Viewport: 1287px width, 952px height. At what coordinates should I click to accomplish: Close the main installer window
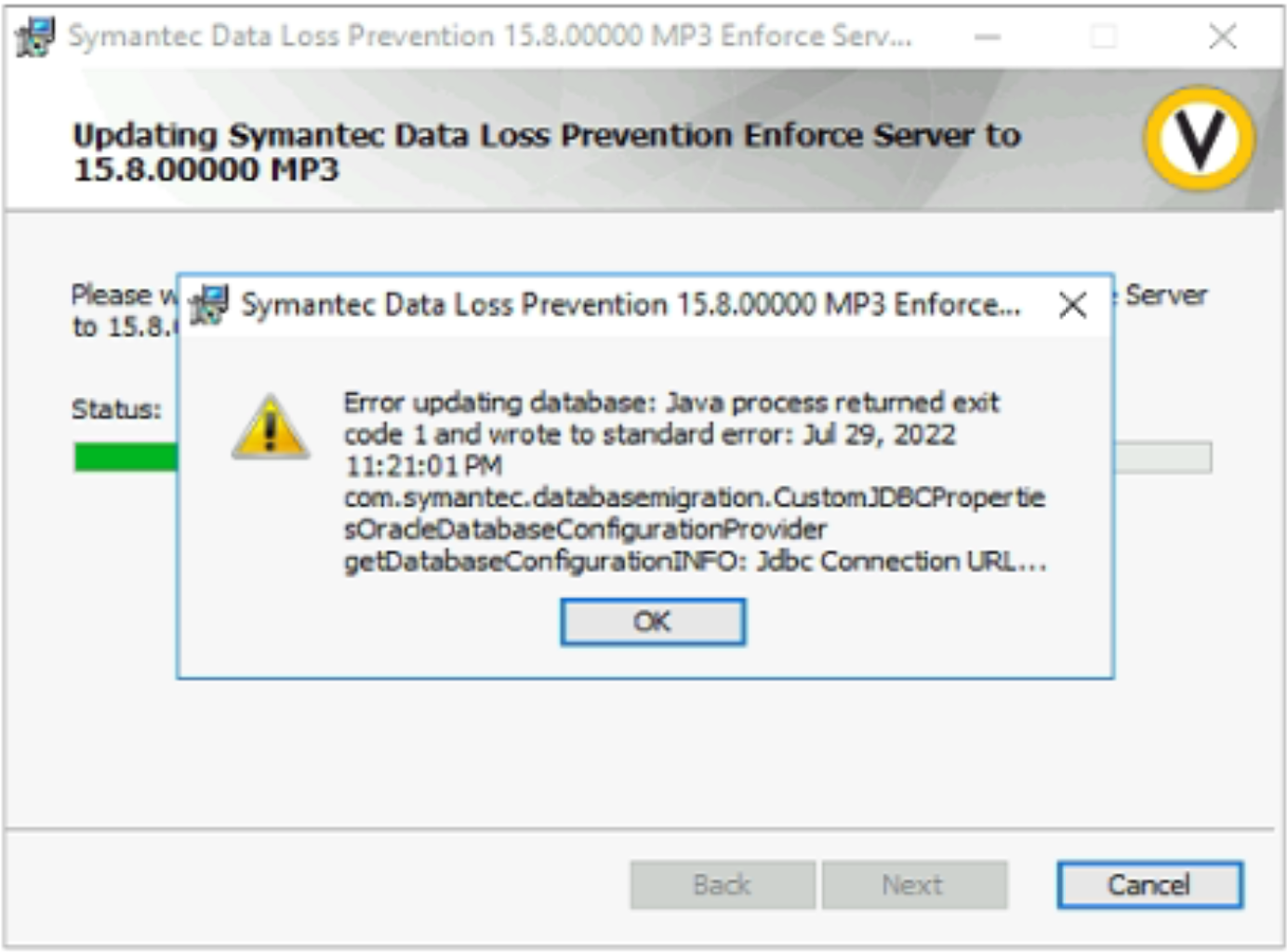[x=1222, y=37]
